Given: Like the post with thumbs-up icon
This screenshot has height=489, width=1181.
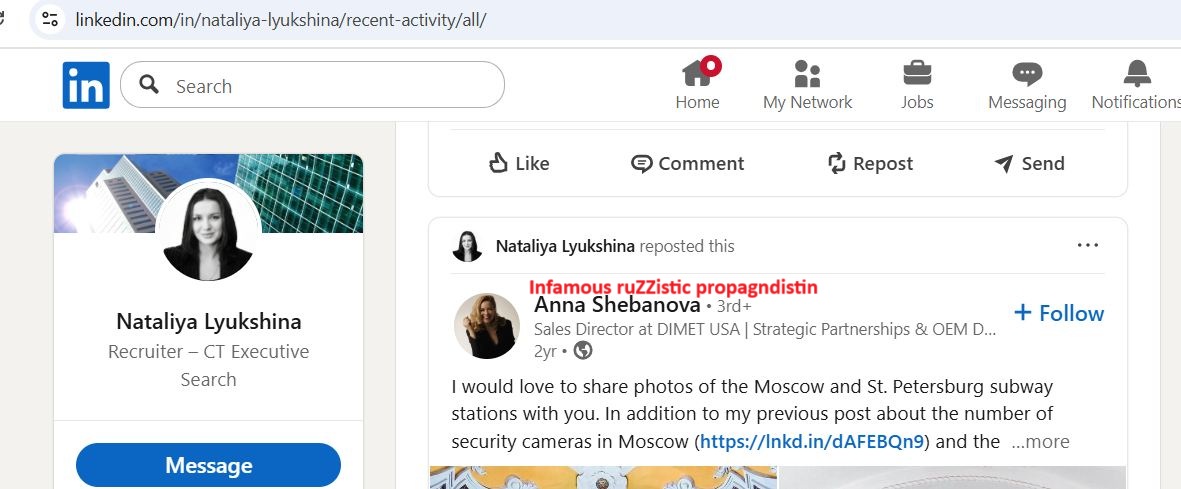Looking at the screenshot, I should pyautogui.click(x=518, y=163).
